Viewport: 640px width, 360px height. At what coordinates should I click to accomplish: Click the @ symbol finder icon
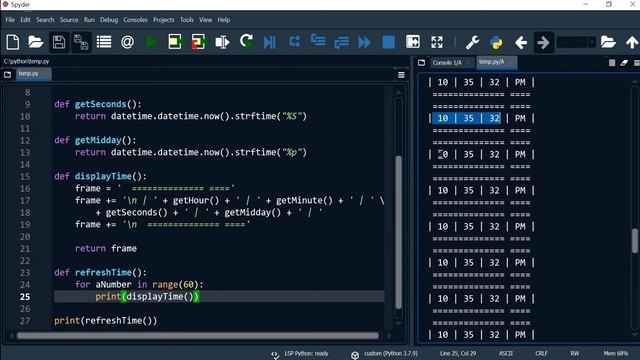pyautogui.click(x=127, y=42)
